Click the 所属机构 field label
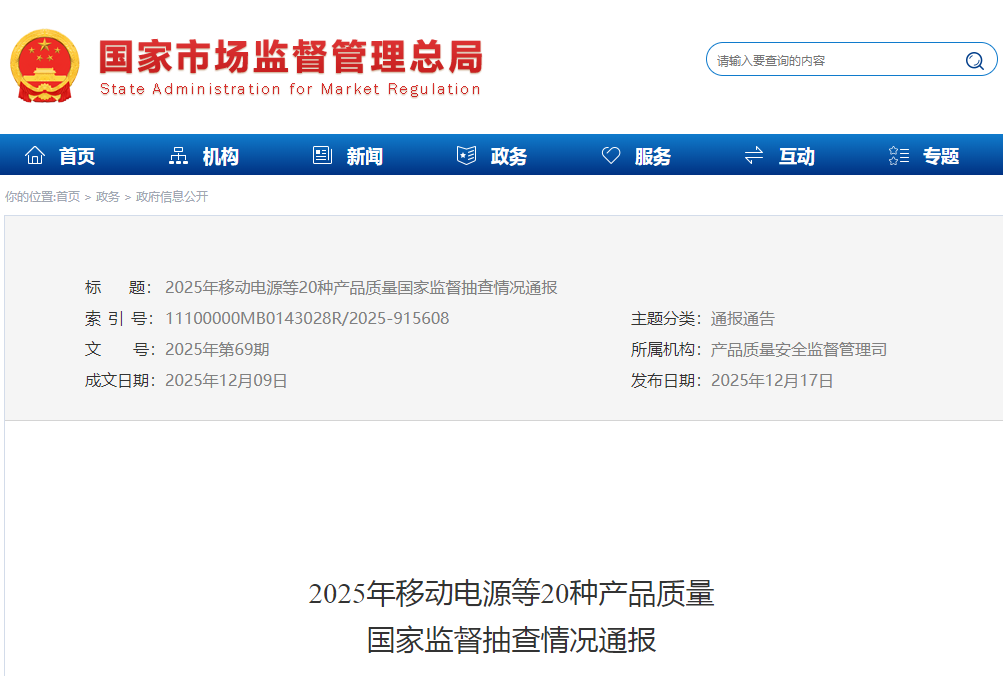The height and width of the screenshot is (676, 1003). point(666,349)
